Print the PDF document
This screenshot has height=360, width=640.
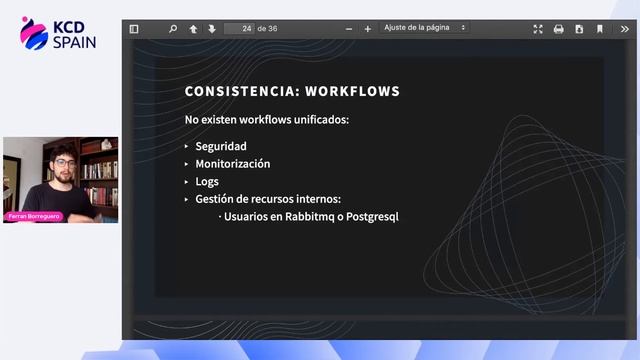coord(558,29)
